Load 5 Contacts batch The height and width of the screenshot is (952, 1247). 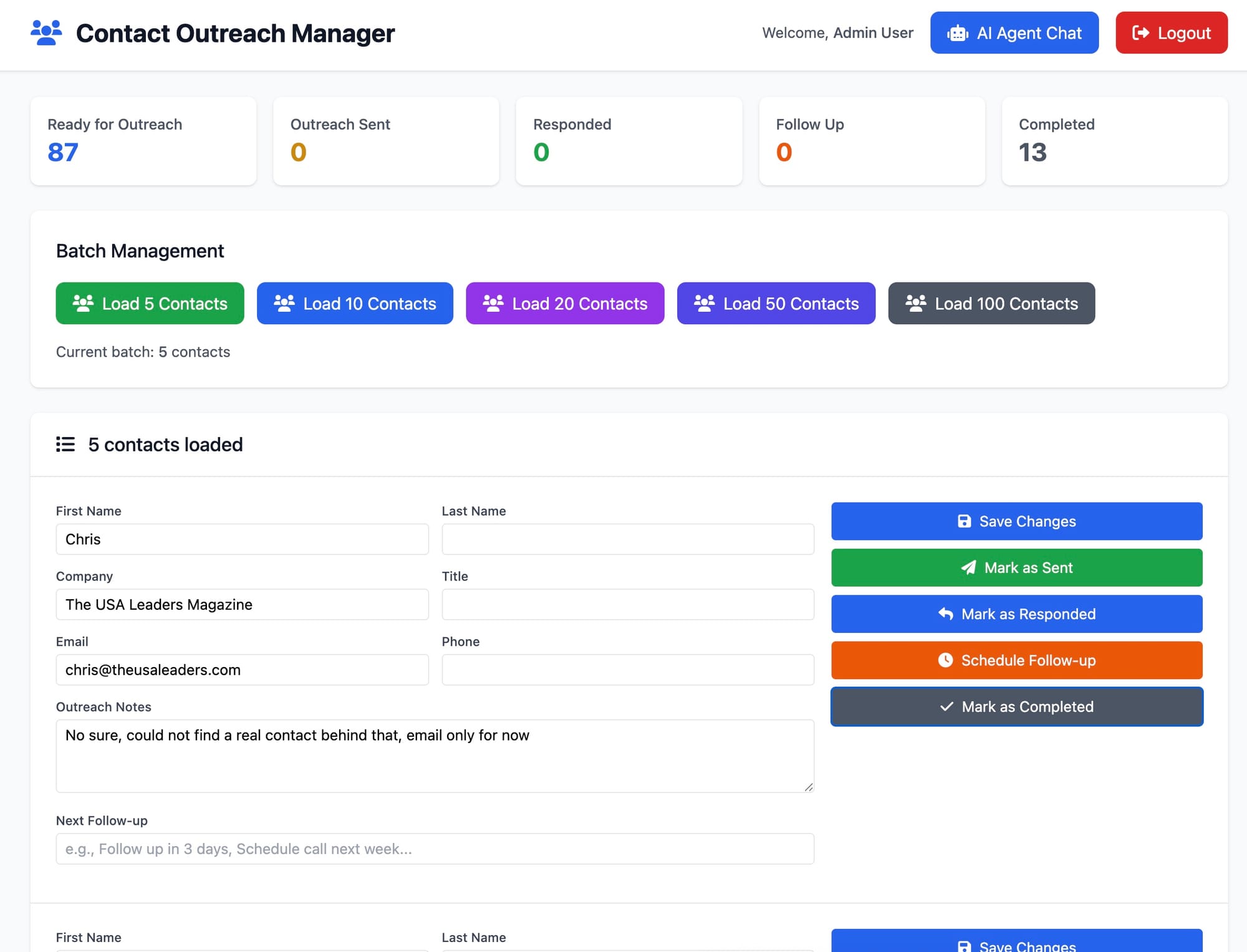coord(150,304)
